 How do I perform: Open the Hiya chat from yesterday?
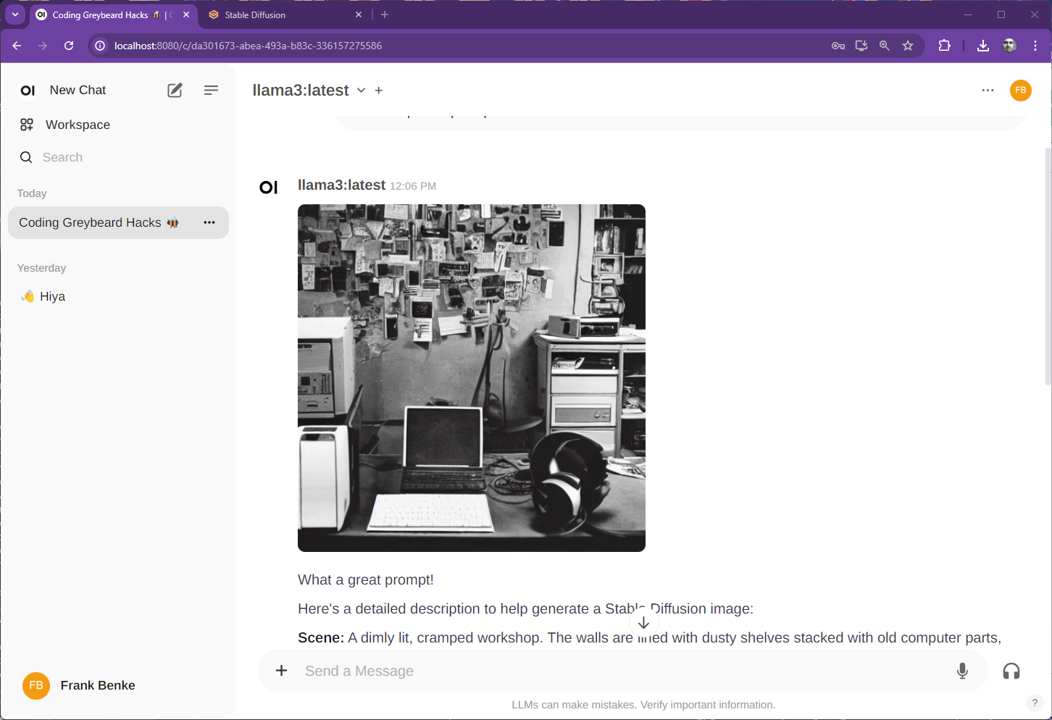coord(52,296)
